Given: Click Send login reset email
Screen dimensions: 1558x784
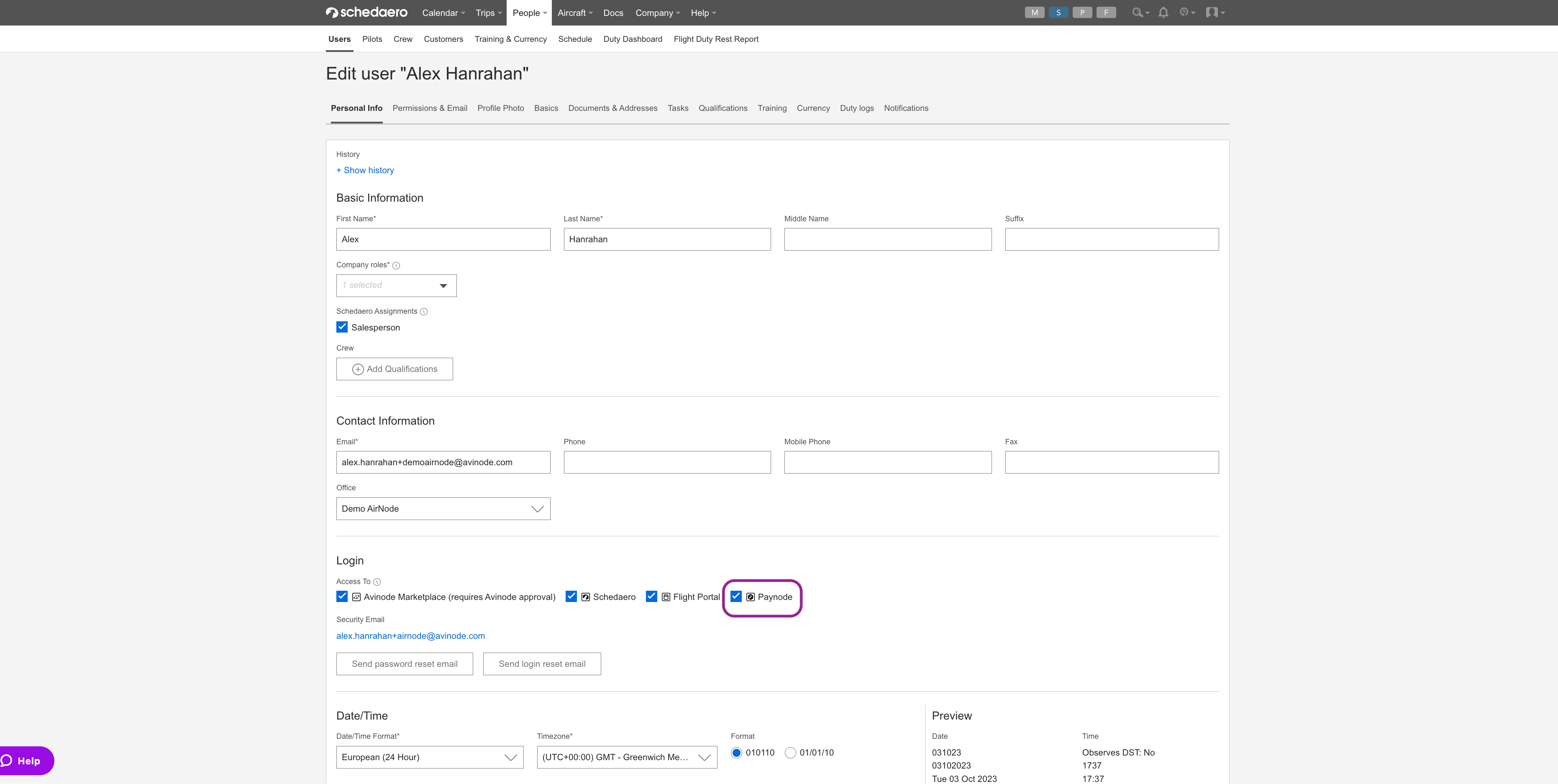Looking at the screenshot, I should tap(542, 664).
